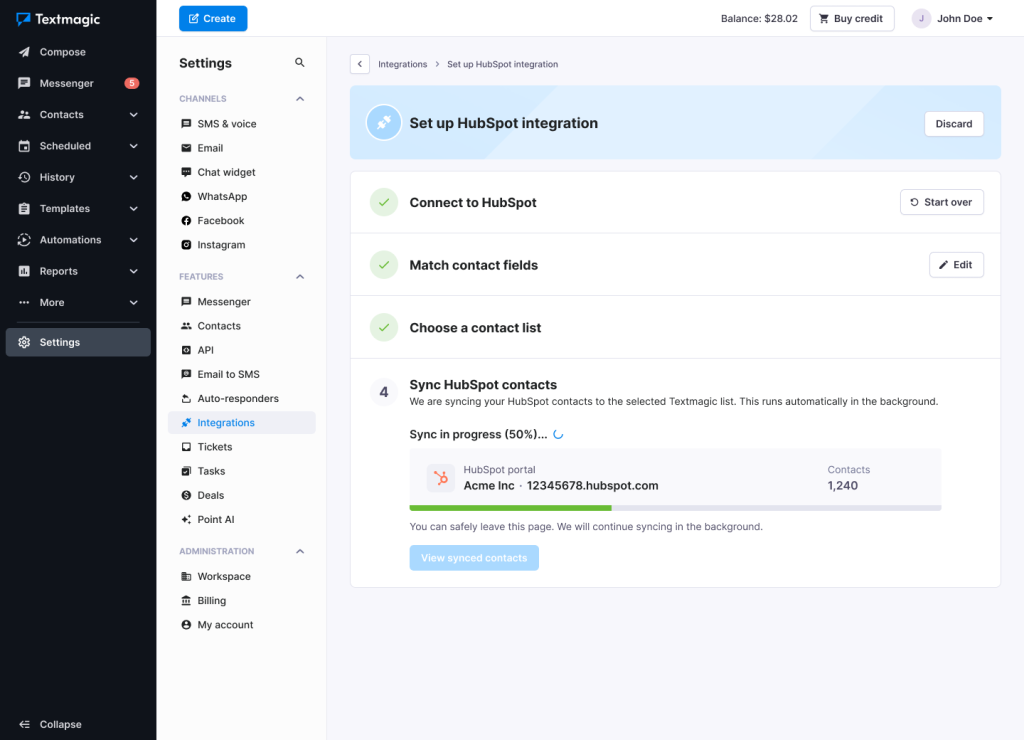This screenshot has width=1024, height=740.
Task: Click Set up HubSpot integration breadcrumb text
Action: (x=502, y=64)
